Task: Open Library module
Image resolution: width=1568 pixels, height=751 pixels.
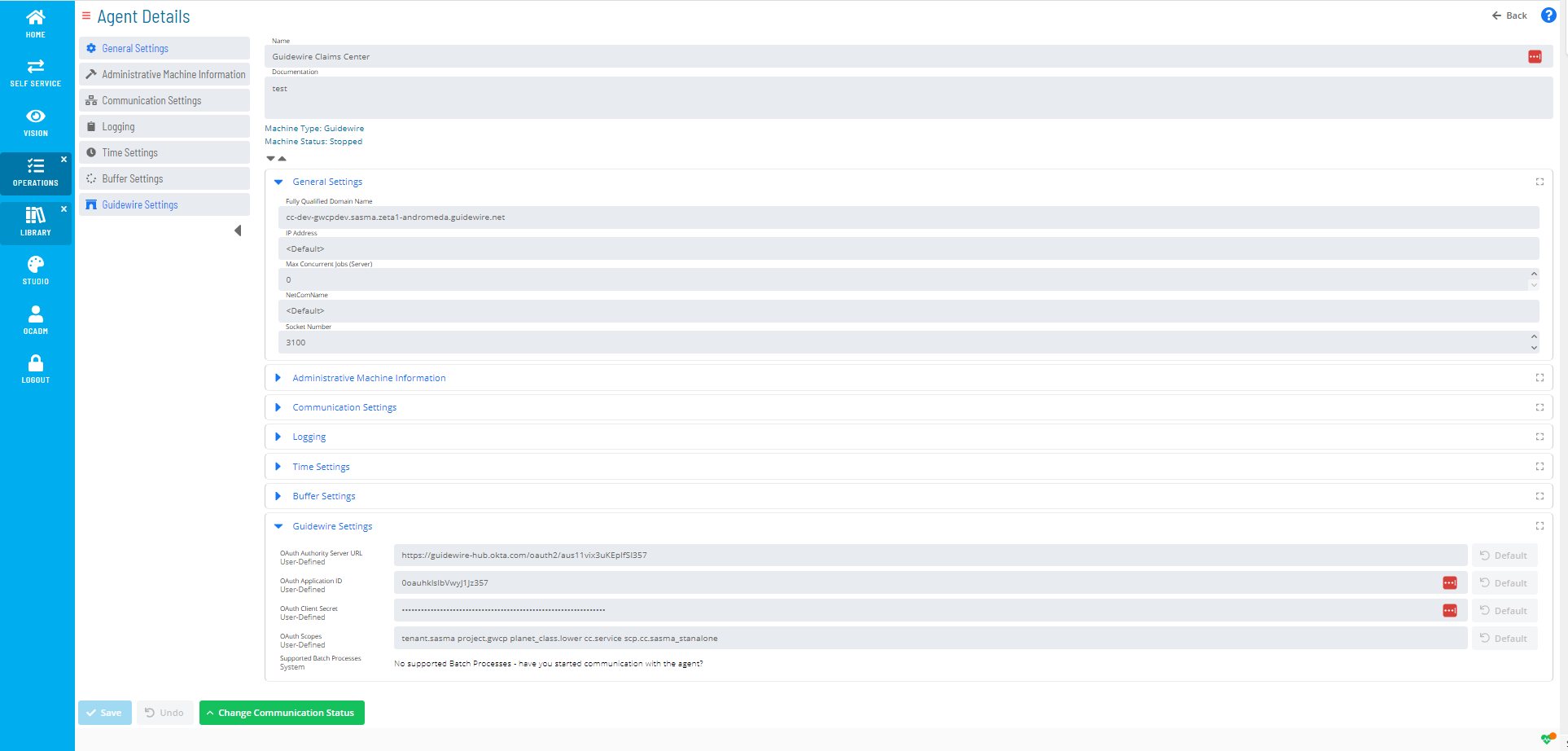Action: 36,222
